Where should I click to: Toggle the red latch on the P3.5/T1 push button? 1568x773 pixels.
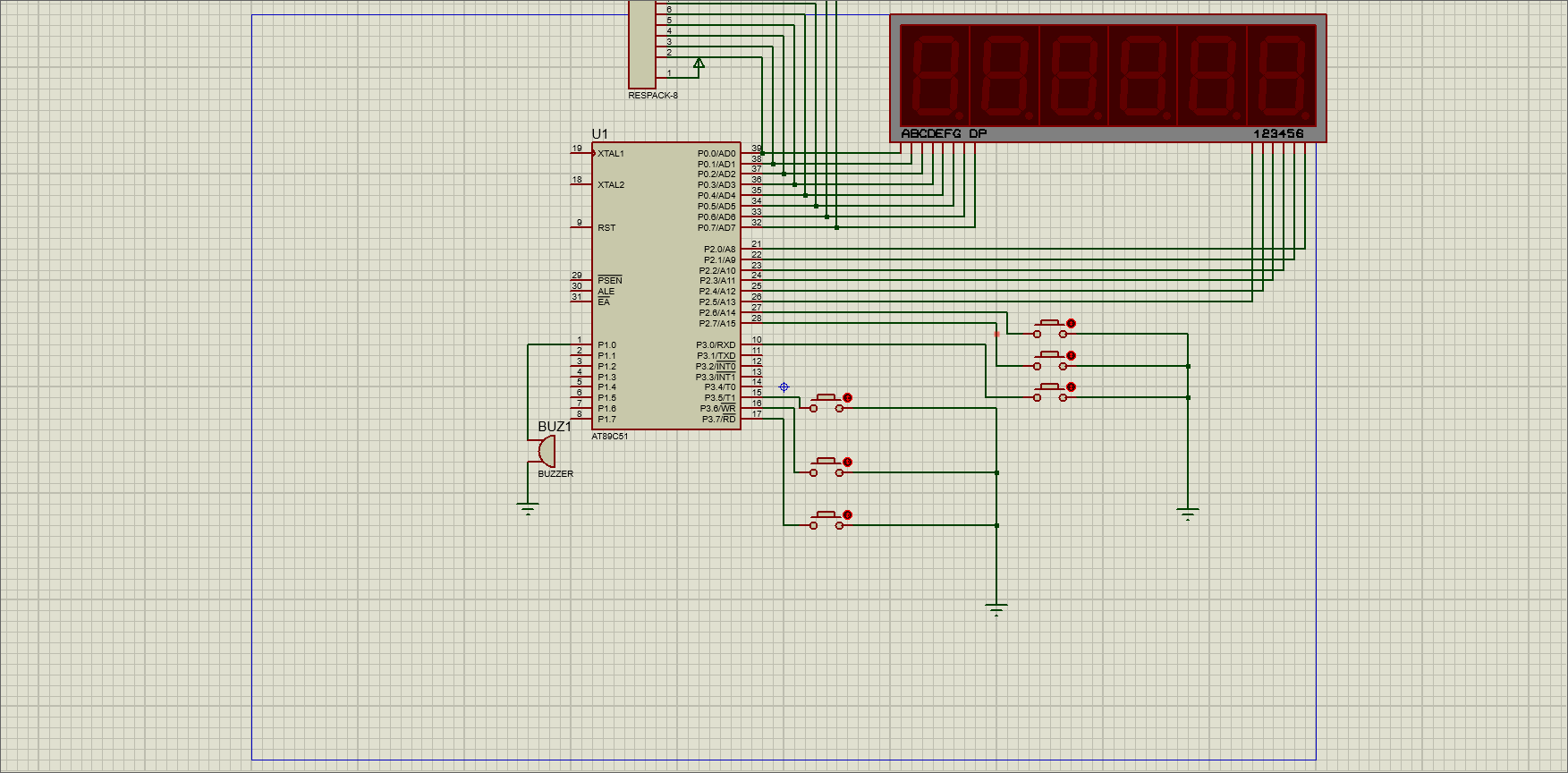pyautogui.click(x=847, y=397)
